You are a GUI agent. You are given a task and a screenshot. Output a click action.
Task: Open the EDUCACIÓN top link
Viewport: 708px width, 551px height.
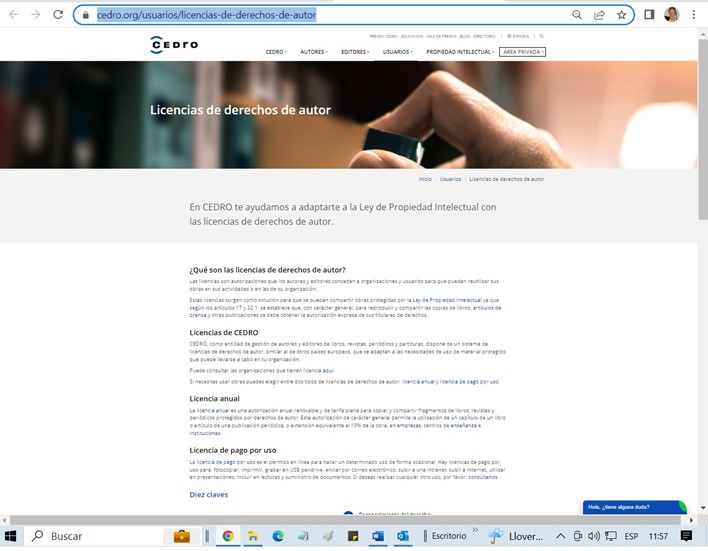click(412, 36)
